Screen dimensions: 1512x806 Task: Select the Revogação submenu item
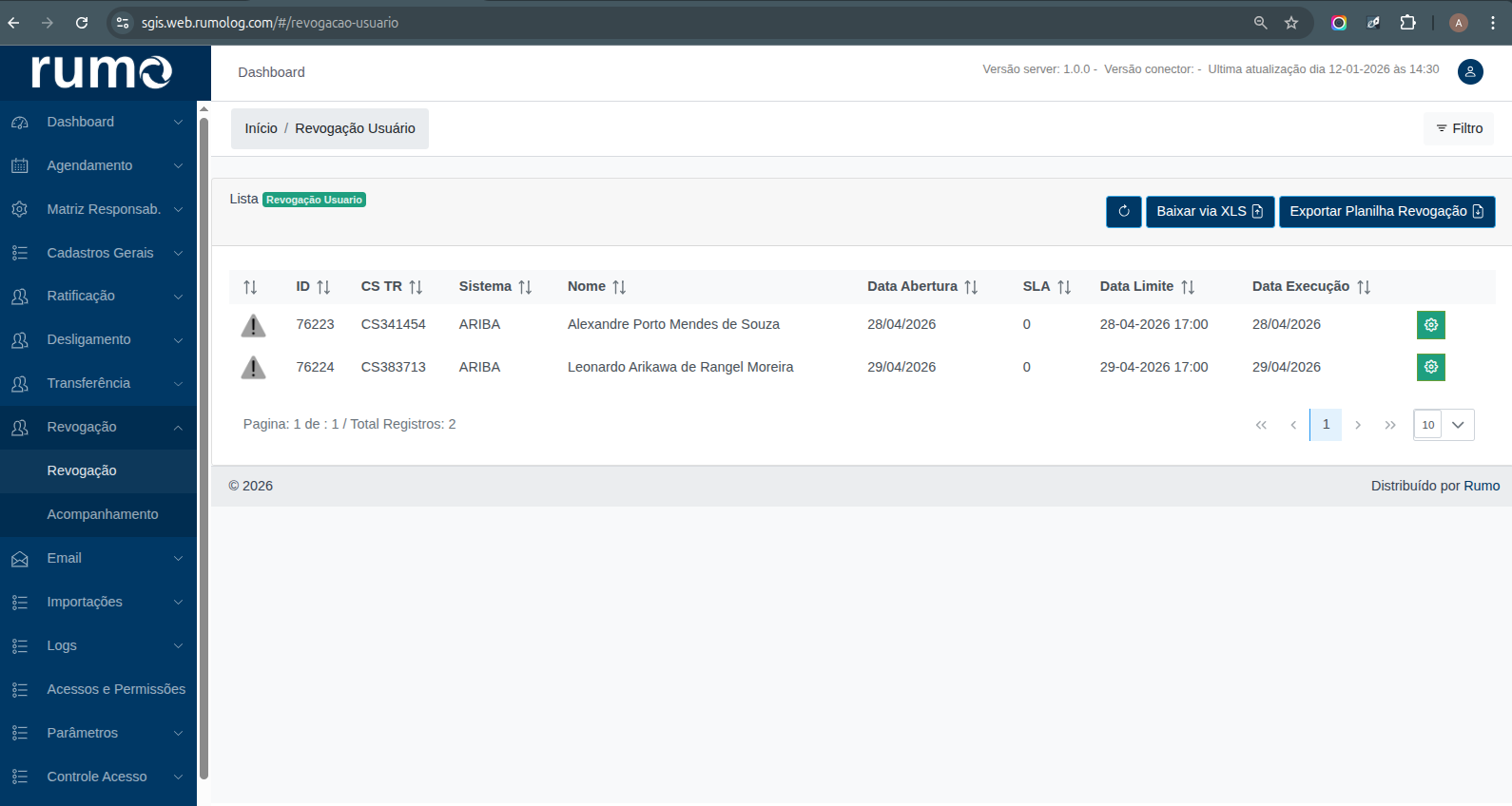[98, 471]
